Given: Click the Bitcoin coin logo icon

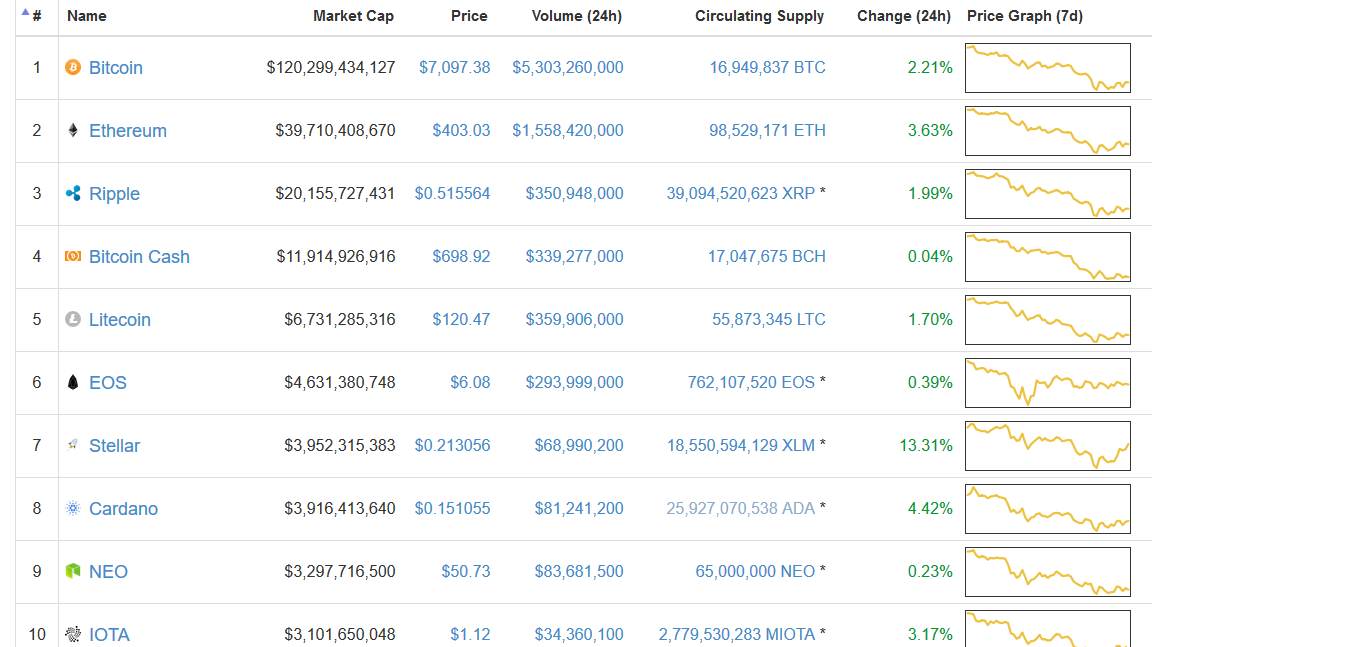Looking at the screenshot, I should [72, 67].
